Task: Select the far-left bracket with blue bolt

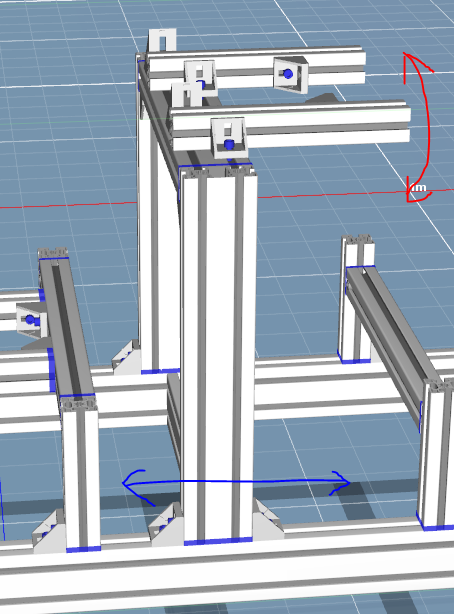Action: pos(31,322)
